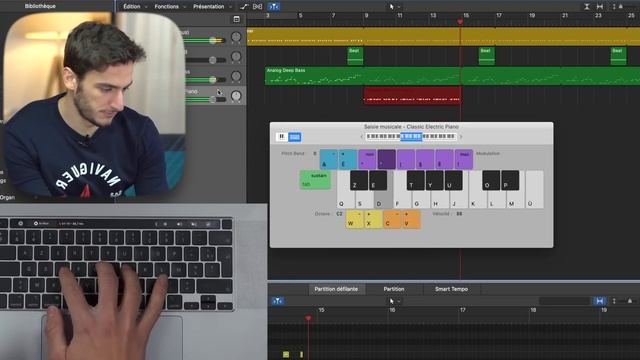
Task: Click horizontal auto-zoom icon in tracks toolbar
Action: (x=600, y=7)
